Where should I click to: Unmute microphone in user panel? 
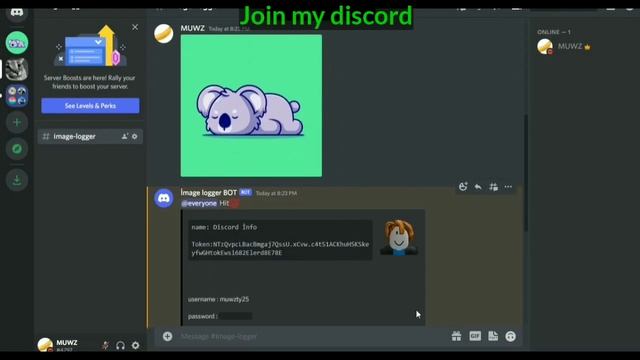pyautogui.click(x=105, y=345)
